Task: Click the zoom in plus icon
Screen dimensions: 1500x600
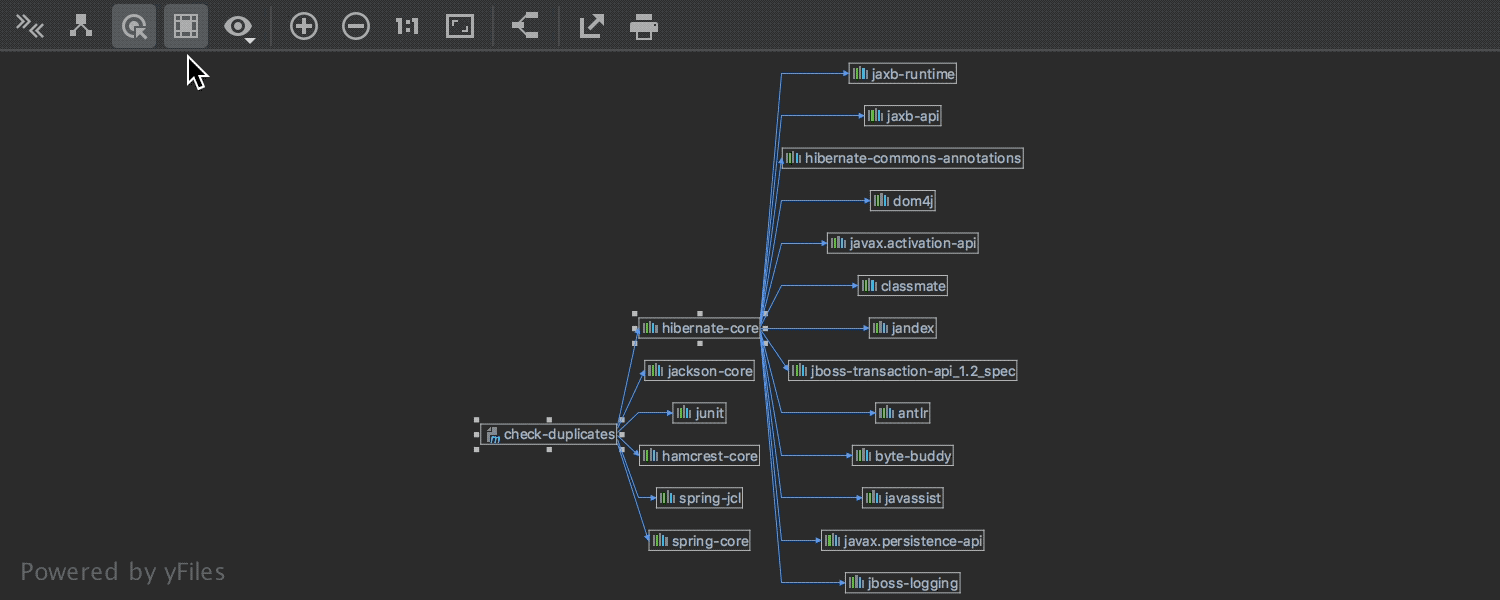Action: pyautogui.click(x=304, y=27)
